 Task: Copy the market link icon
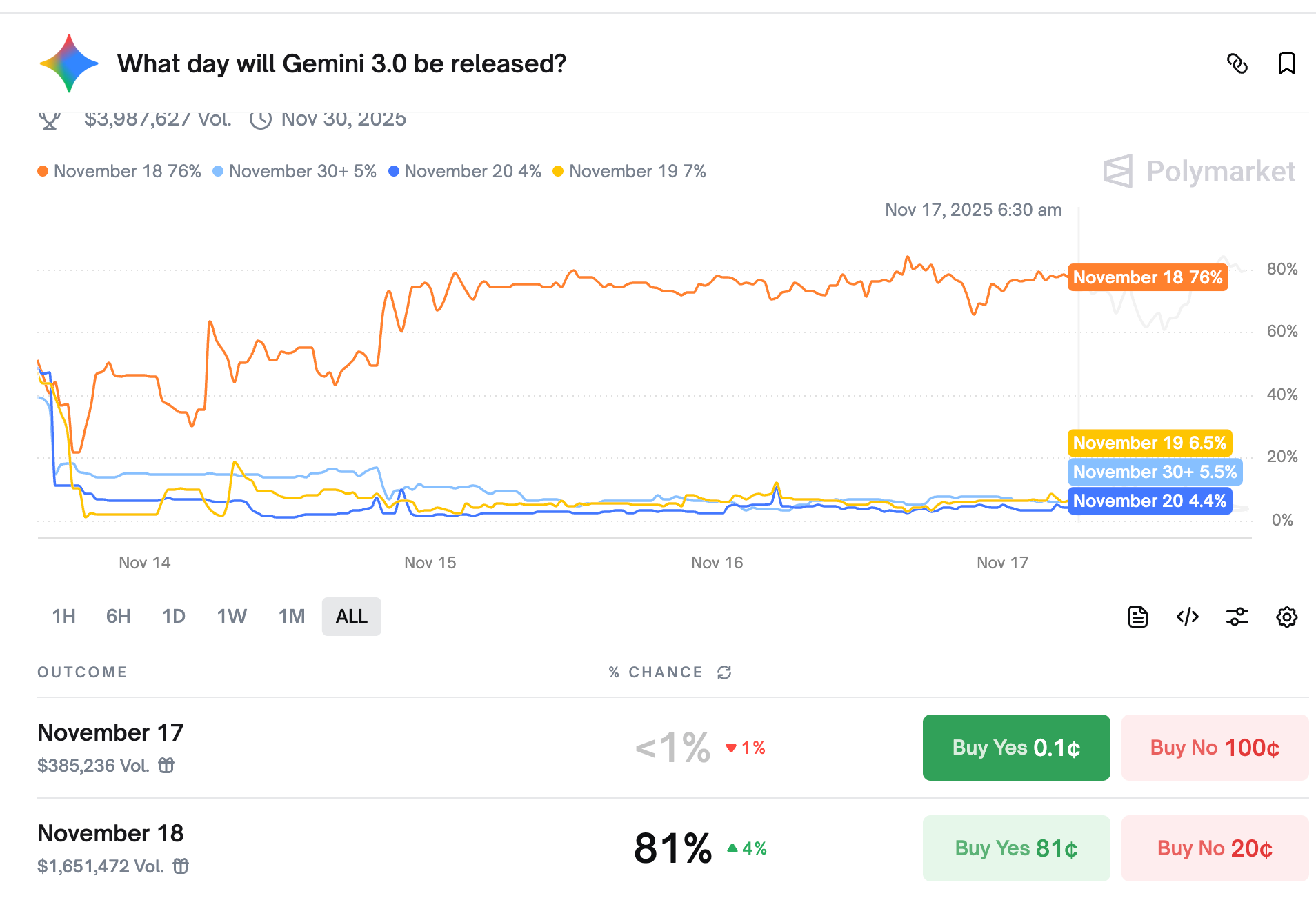tap(1237, 63)
